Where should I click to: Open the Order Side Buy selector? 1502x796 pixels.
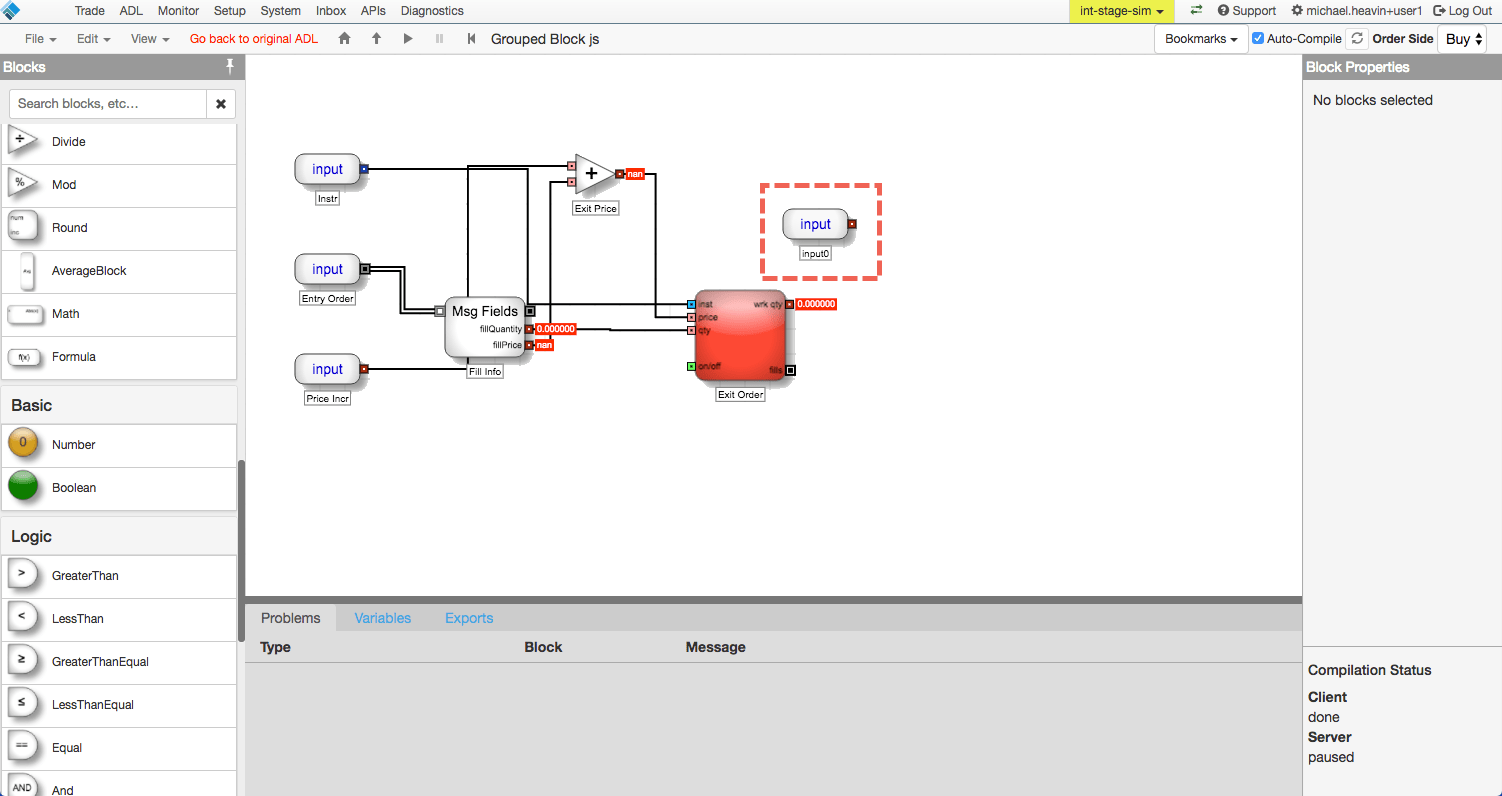coord(1462,39)
